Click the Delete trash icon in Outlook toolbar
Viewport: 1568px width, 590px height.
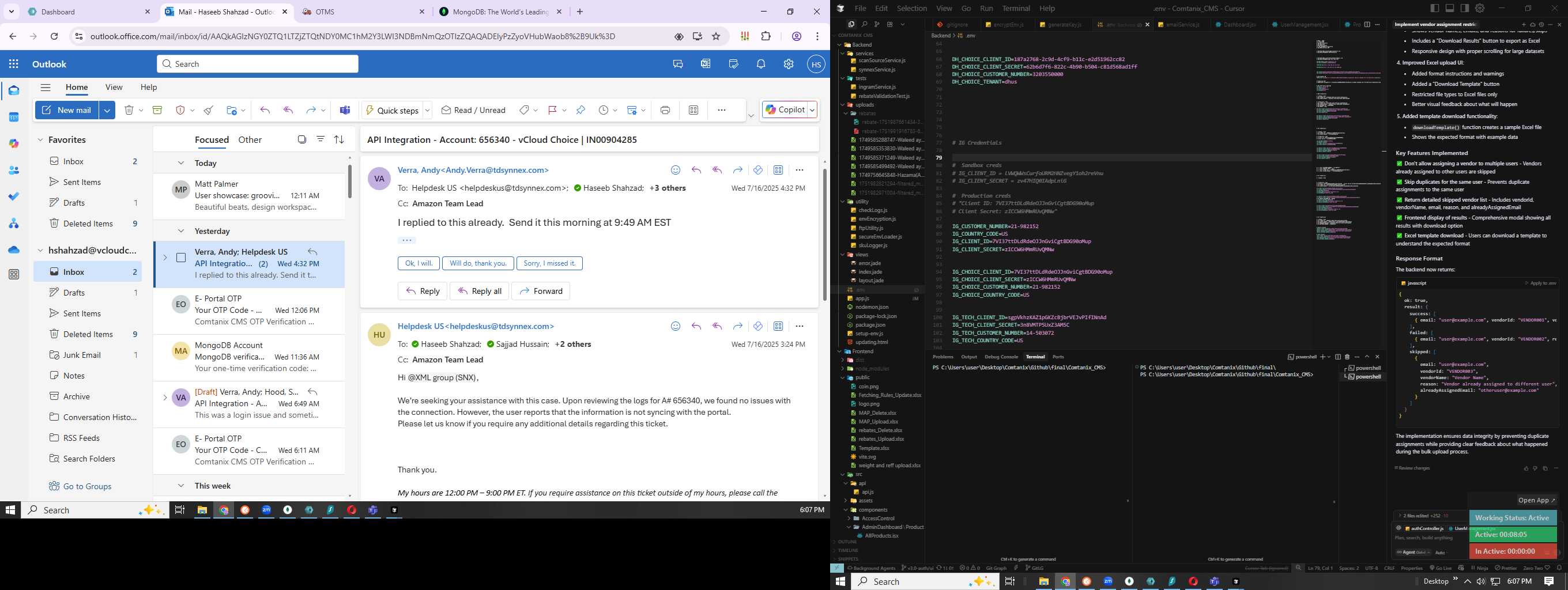[129, 110]
